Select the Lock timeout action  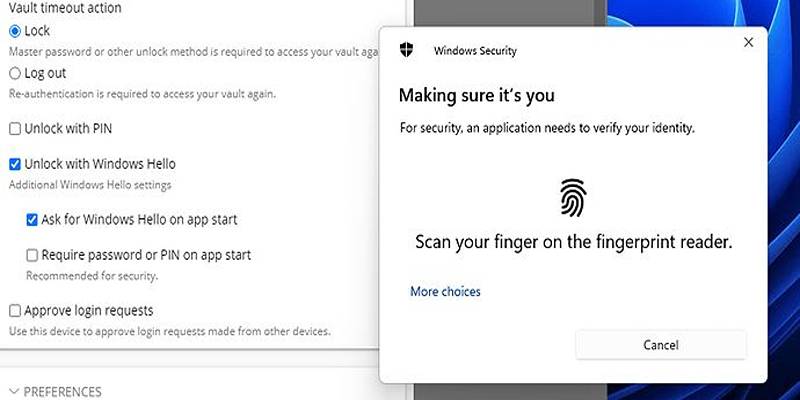tap(15, 31)
